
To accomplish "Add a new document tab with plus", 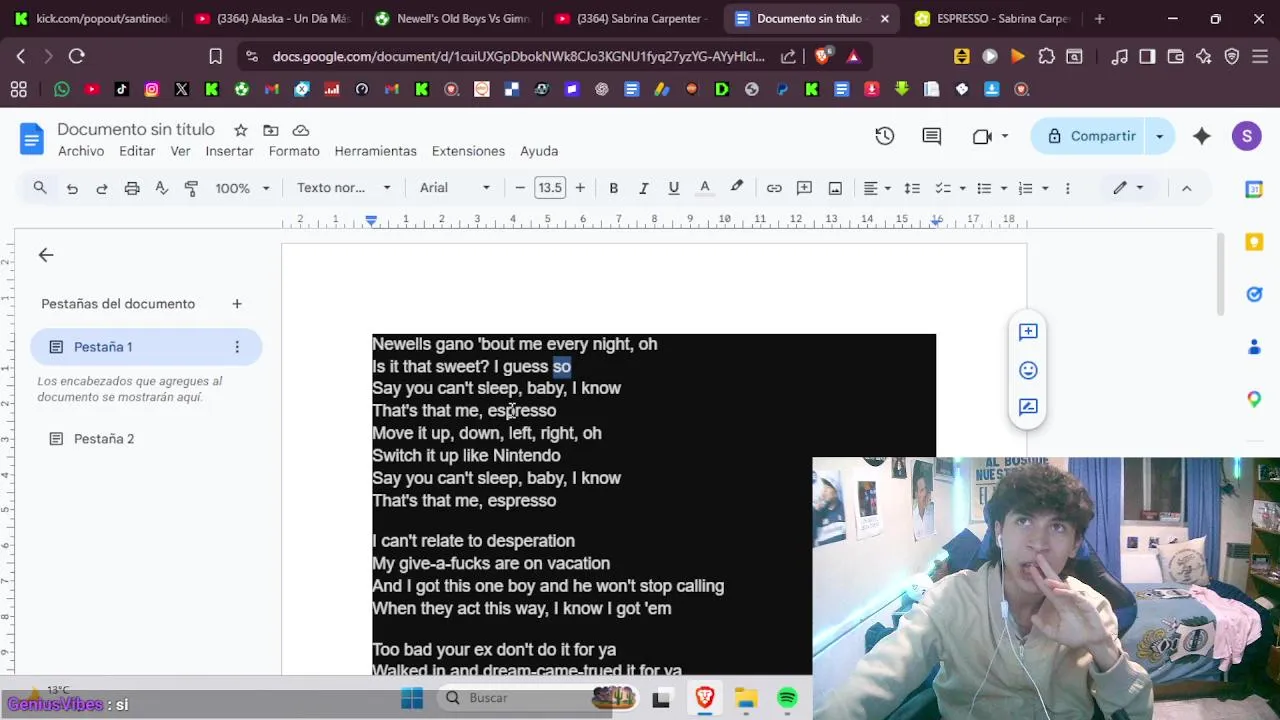I will 237,304.
